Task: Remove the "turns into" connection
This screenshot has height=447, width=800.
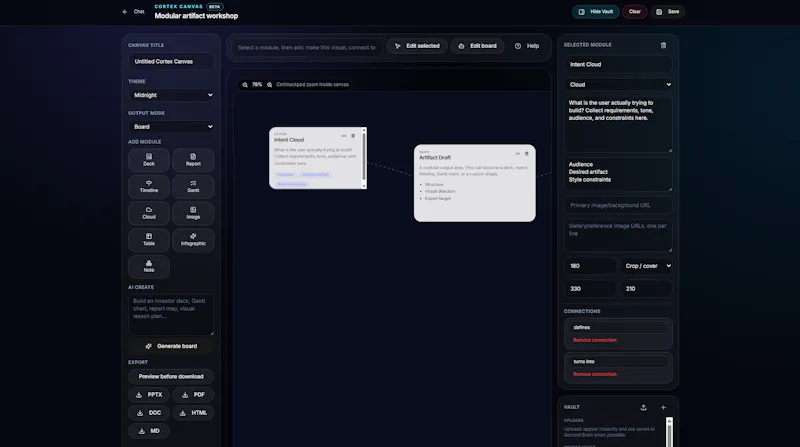Action: tap(594, 375)
